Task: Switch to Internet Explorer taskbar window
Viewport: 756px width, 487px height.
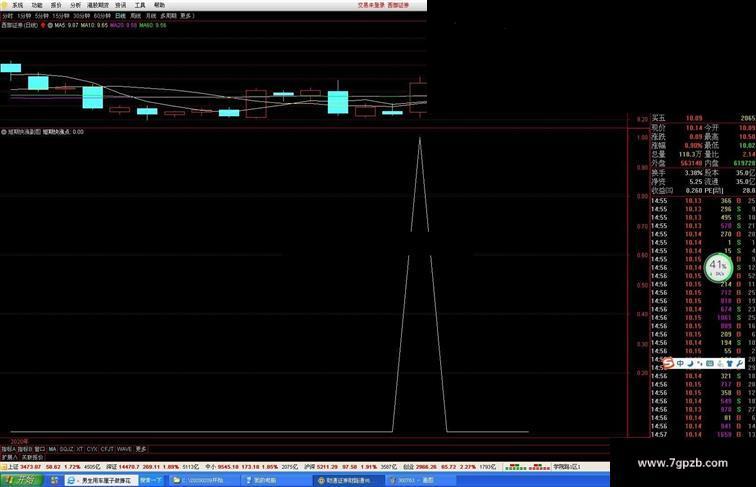Action: click(x=101, y=480)
